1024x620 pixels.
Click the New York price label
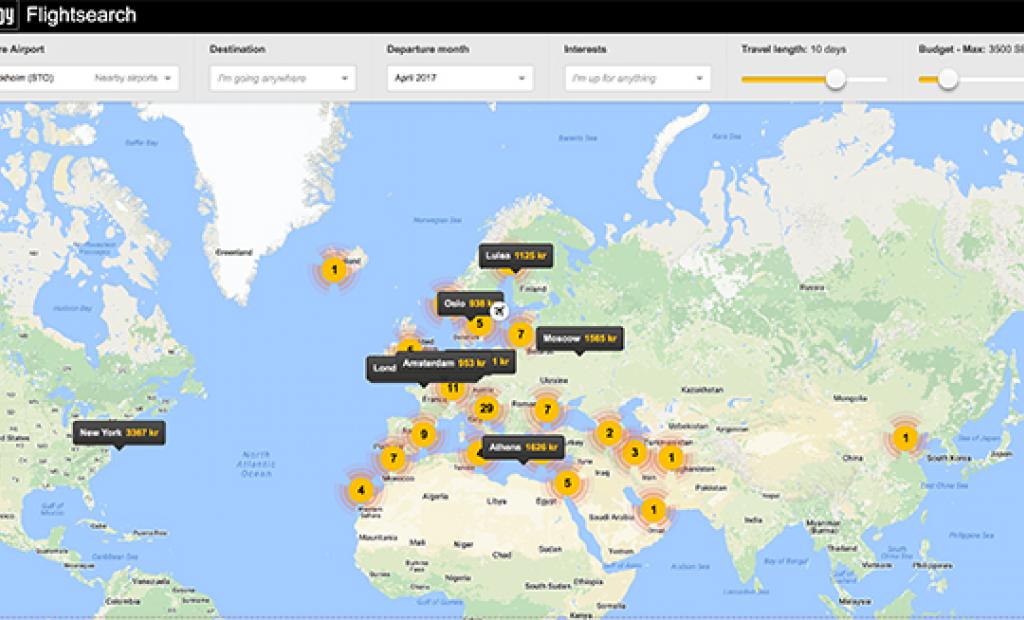point(117,433)
